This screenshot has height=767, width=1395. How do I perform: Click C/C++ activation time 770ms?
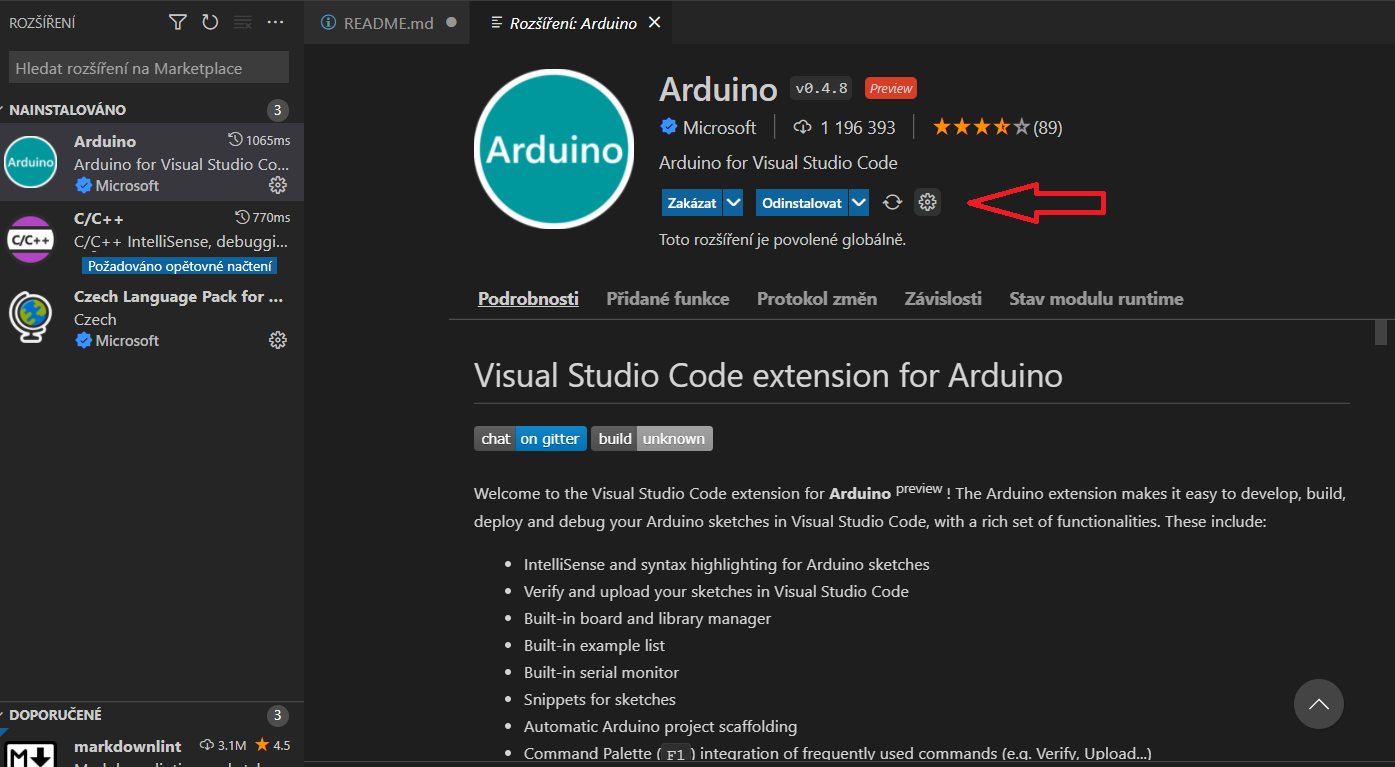tap(262, 217)
